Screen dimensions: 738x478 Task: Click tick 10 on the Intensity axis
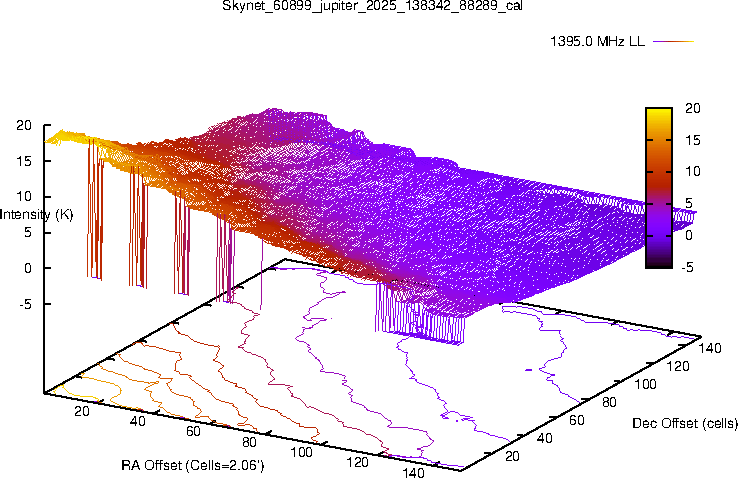pyautogui.click(x=24, y=197)
